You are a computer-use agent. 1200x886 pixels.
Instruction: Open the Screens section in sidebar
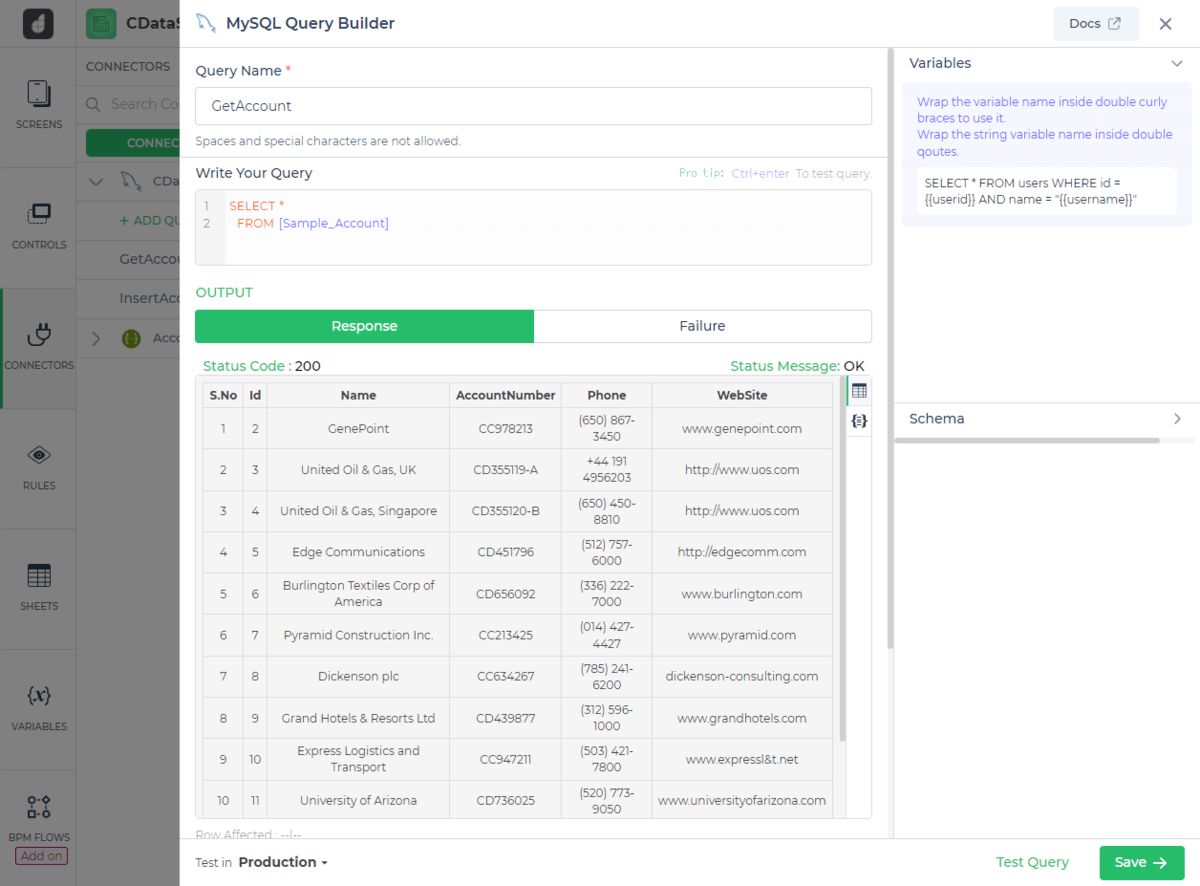pos(39,105)
